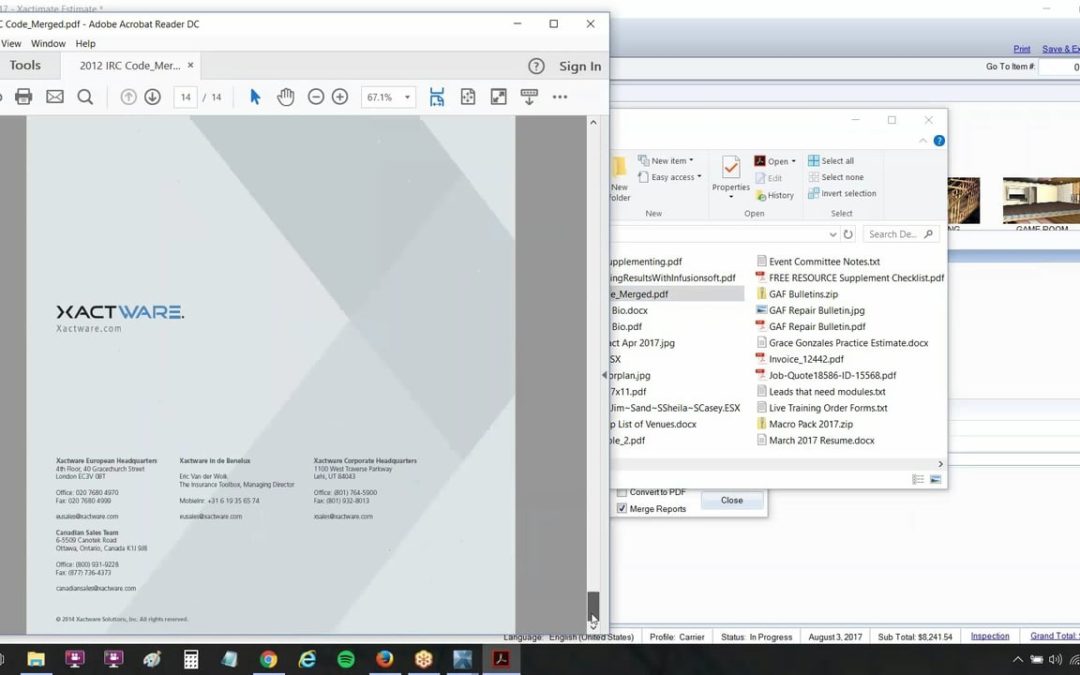Click Select none in Explorer ribbon
Screen dimensions: 1080x675
tap(835, 177)
